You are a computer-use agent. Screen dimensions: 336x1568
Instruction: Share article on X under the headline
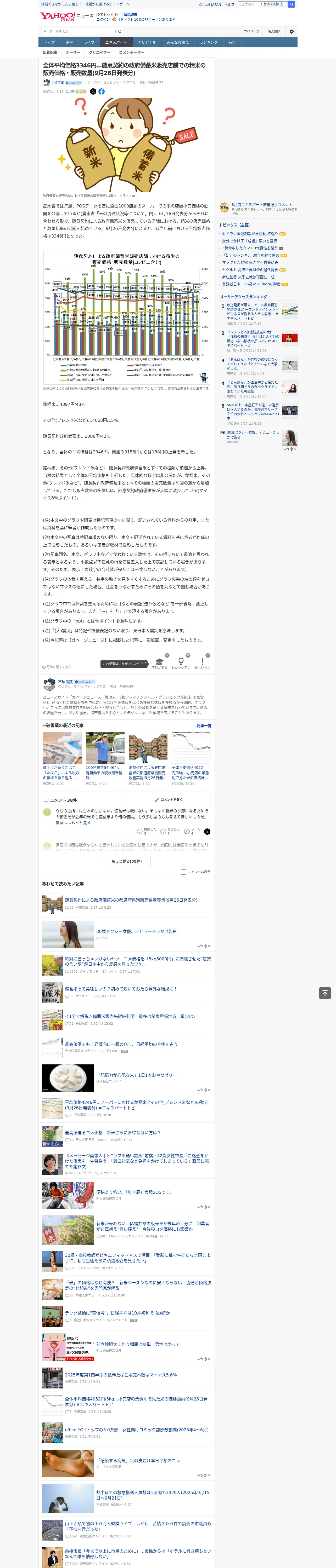point(93,91)
